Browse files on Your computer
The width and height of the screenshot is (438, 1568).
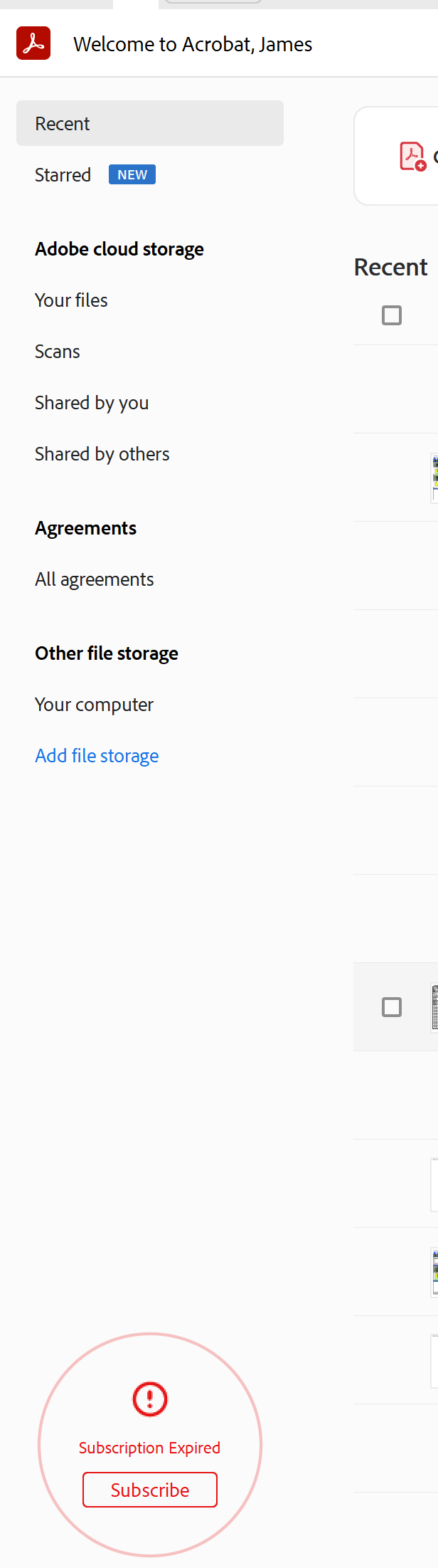[95, 705]
